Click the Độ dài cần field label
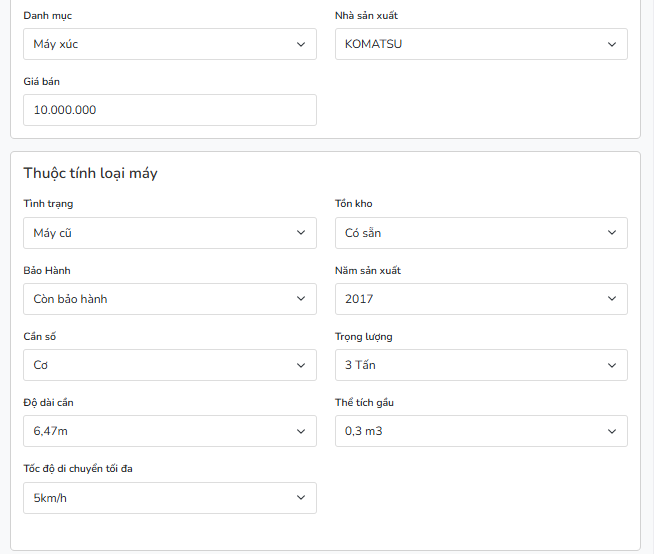The height and width of the screenshot is (554, 654). [x=48, y=403]
